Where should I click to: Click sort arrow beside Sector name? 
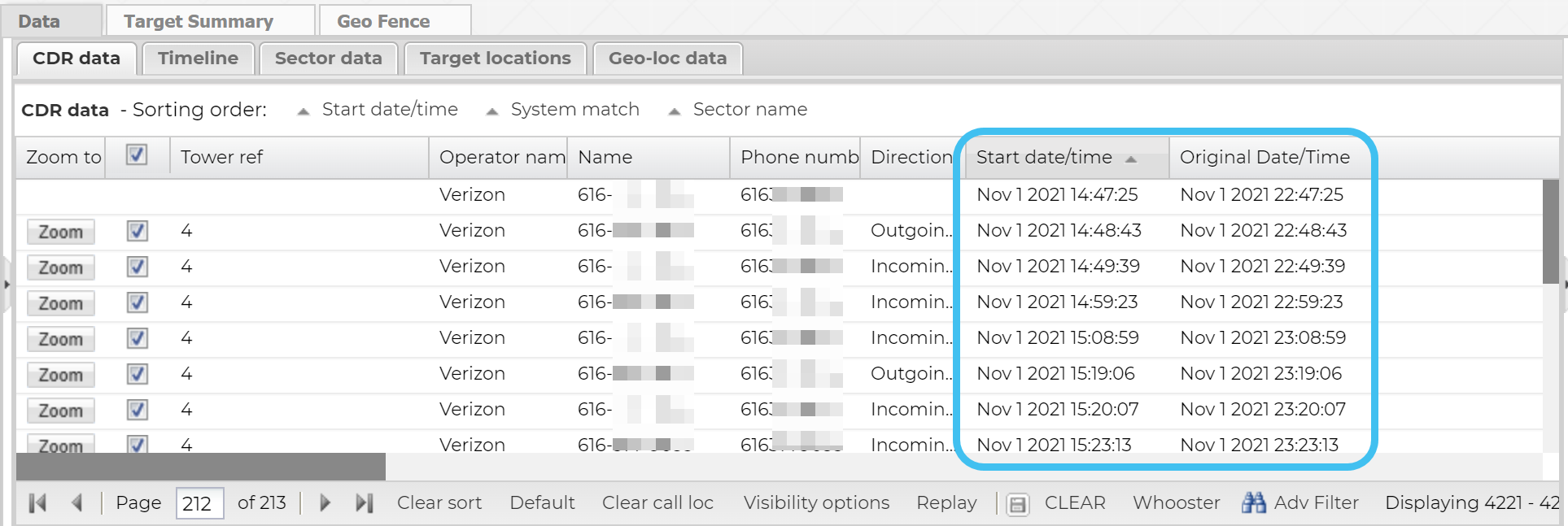674,111
